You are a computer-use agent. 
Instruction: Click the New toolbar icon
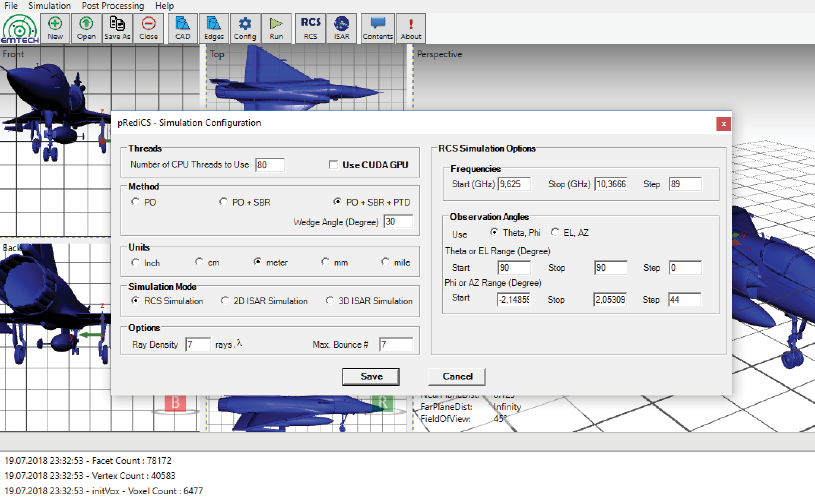(x=55, y=27)
